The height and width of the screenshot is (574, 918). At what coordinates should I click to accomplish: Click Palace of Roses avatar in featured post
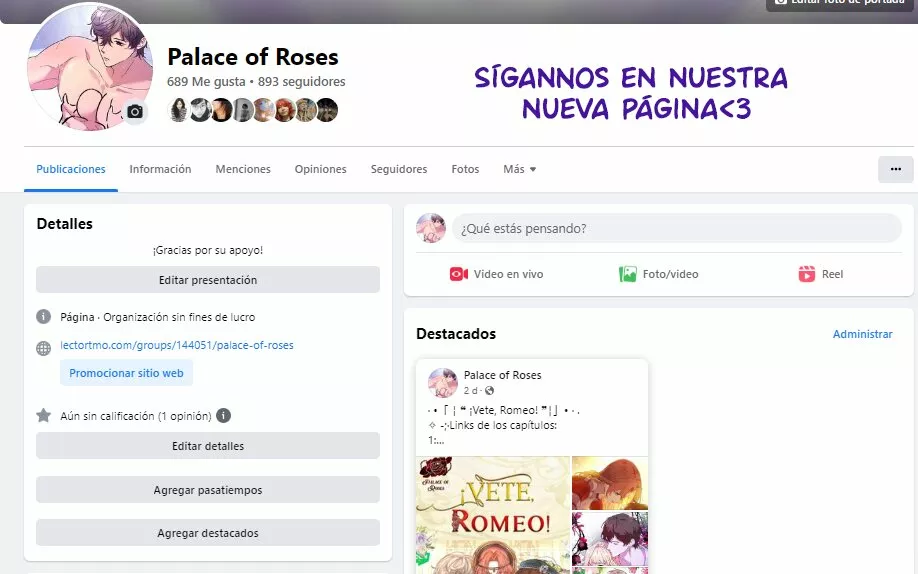pos(443,383)
